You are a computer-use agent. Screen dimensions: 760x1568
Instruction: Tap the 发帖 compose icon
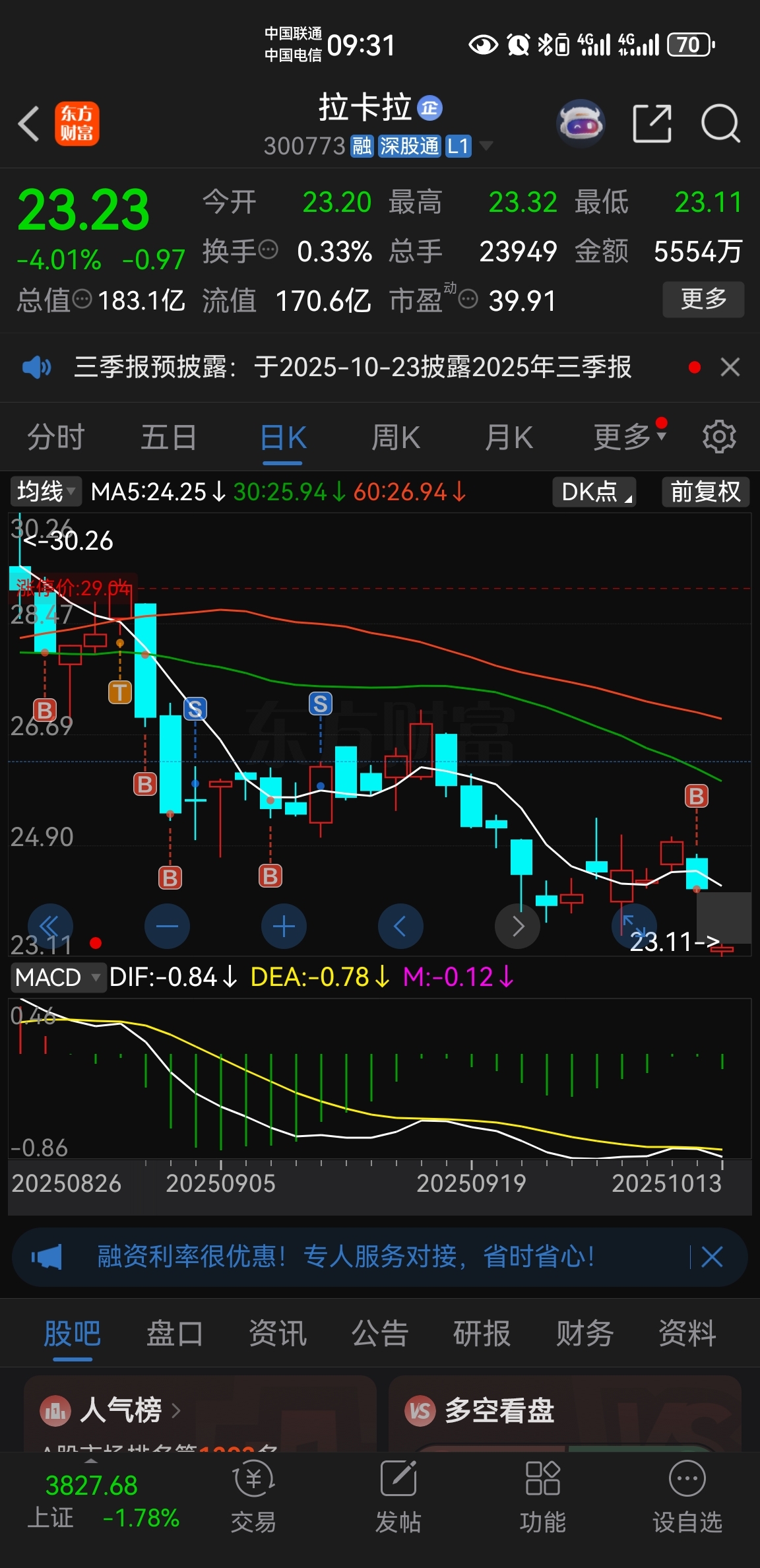tap(398, 1478)
